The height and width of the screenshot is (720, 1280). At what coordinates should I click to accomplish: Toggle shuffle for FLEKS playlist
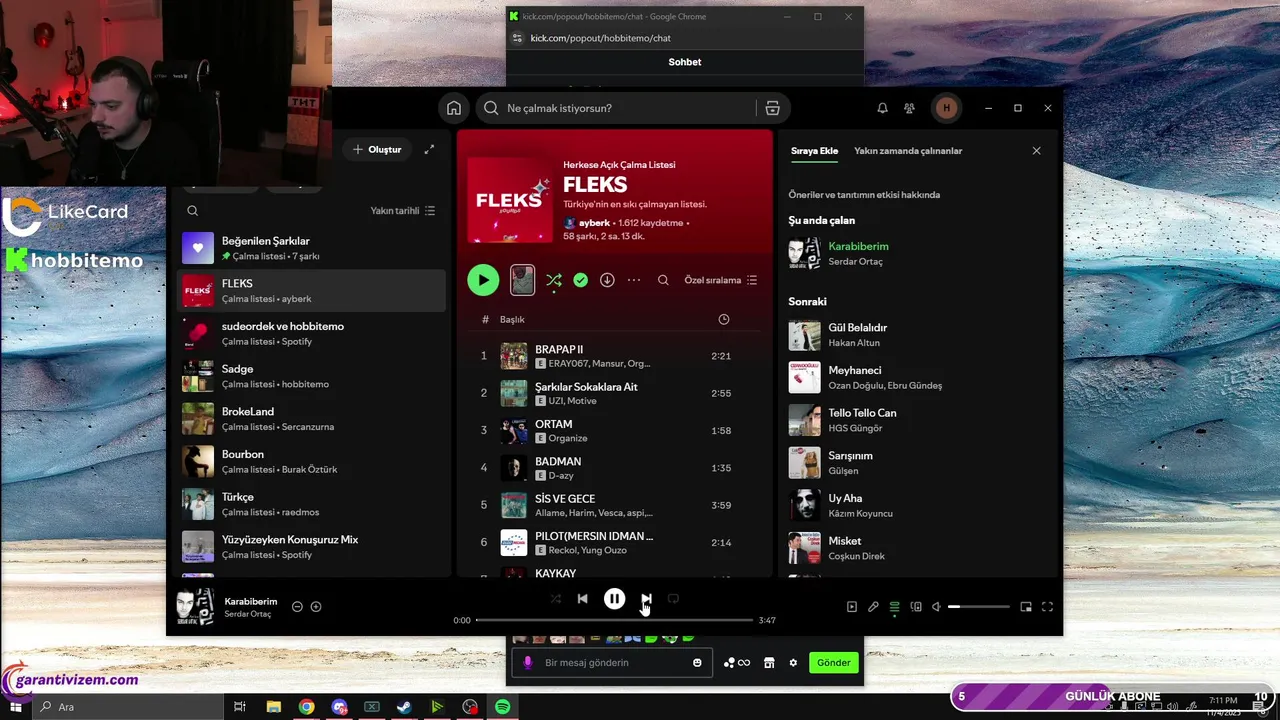pos(554,280)
